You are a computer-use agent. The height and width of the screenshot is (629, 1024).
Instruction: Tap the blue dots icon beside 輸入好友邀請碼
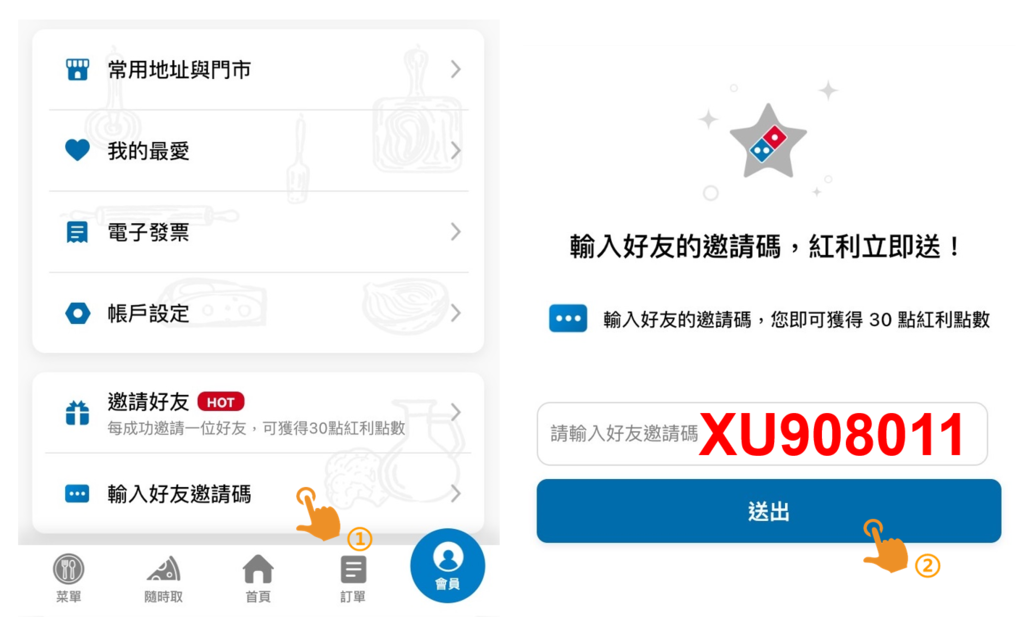(77, 494)
